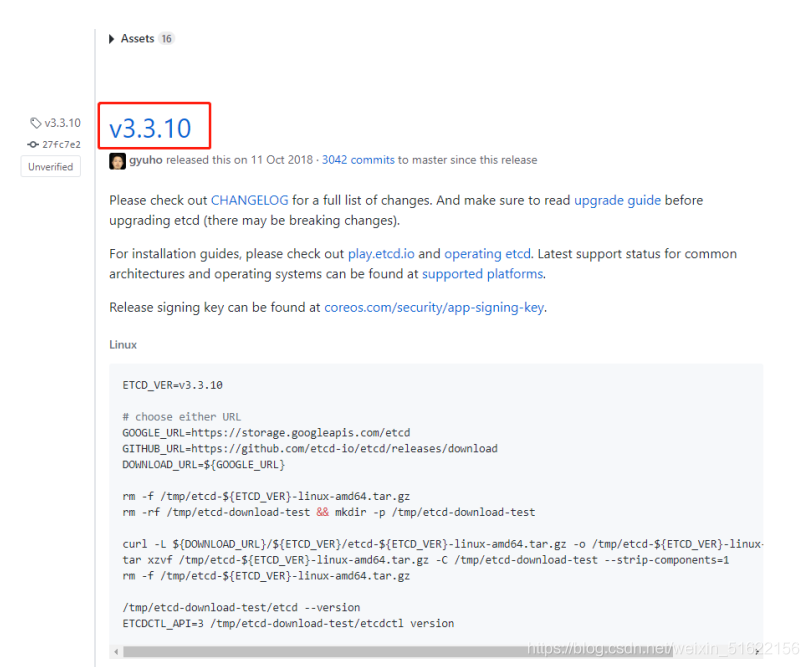Open the v3.3.10 tag link in sidebar

(x=62, y=123)
